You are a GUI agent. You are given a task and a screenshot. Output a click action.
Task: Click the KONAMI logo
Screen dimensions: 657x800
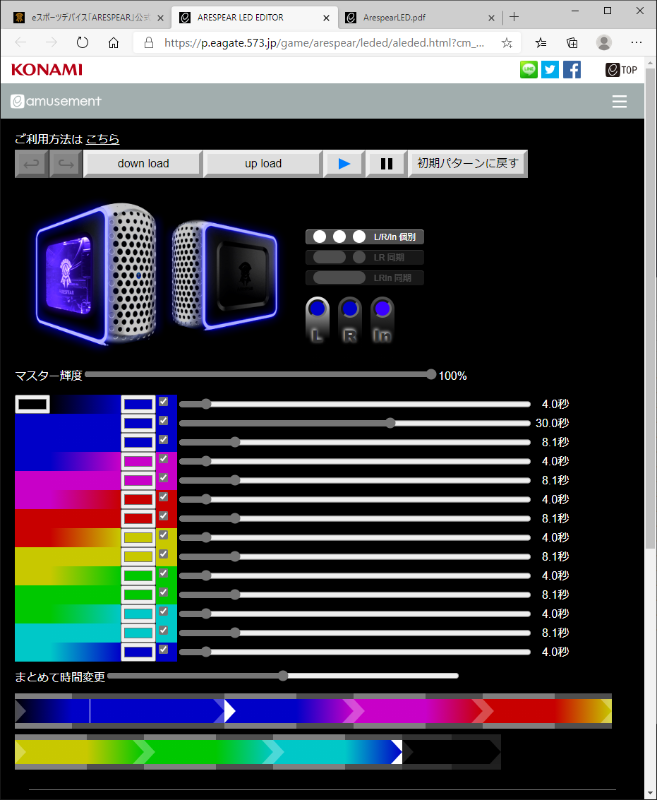click(47, 70)
